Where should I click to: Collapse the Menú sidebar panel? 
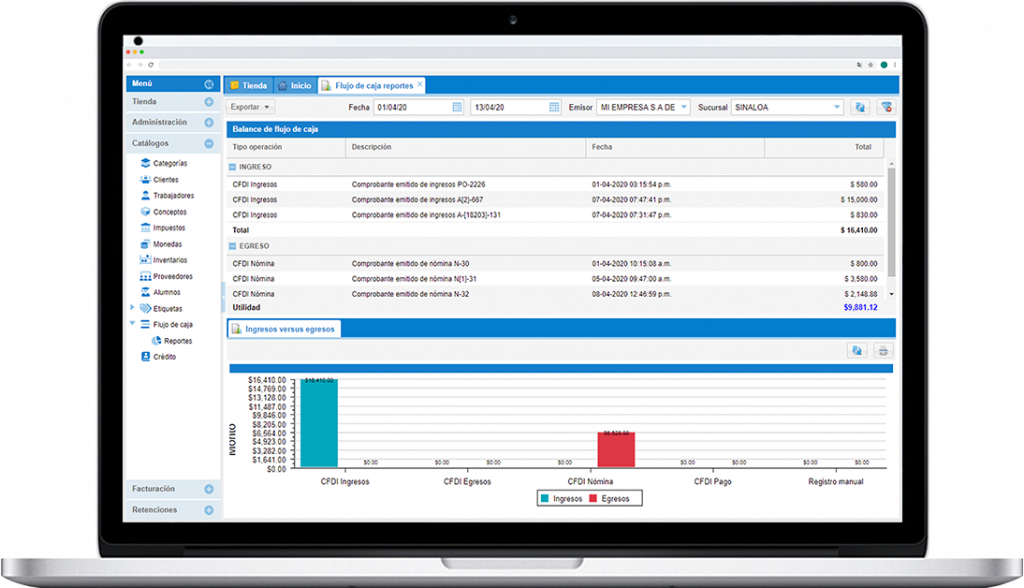pyautogui.click(x=209, y=85)
